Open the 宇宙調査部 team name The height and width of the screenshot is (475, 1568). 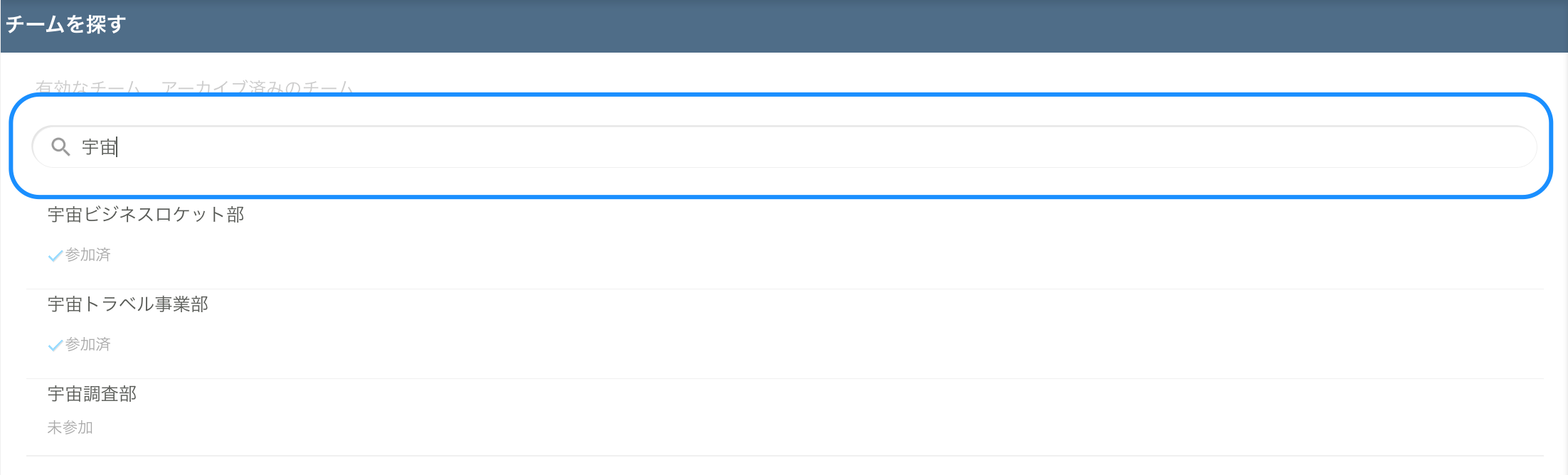coord(92,394)
